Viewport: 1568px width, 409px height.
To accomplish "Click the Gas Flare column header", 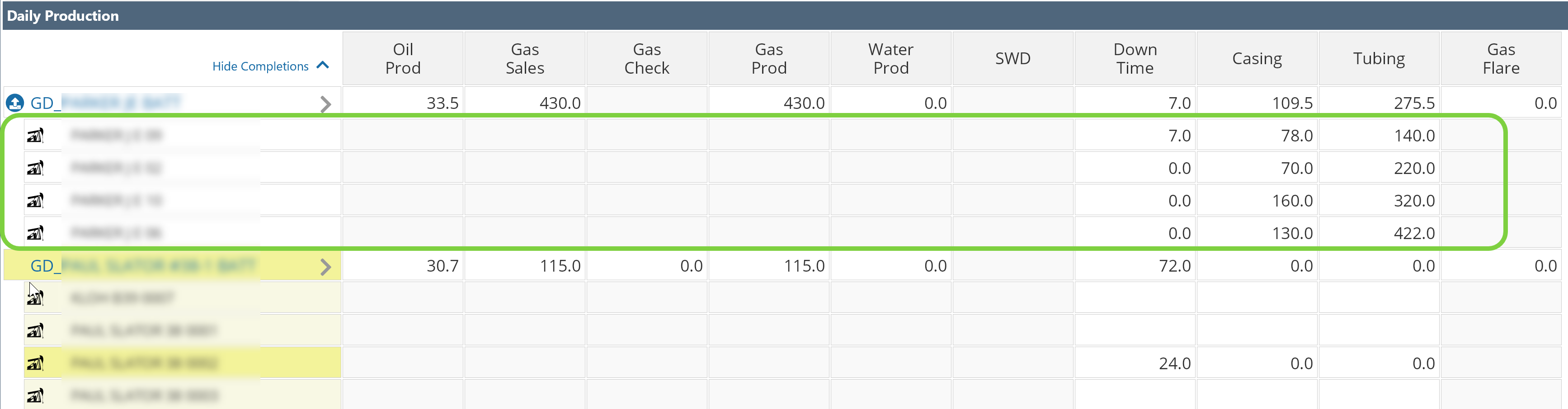I will pos(1501,58).
